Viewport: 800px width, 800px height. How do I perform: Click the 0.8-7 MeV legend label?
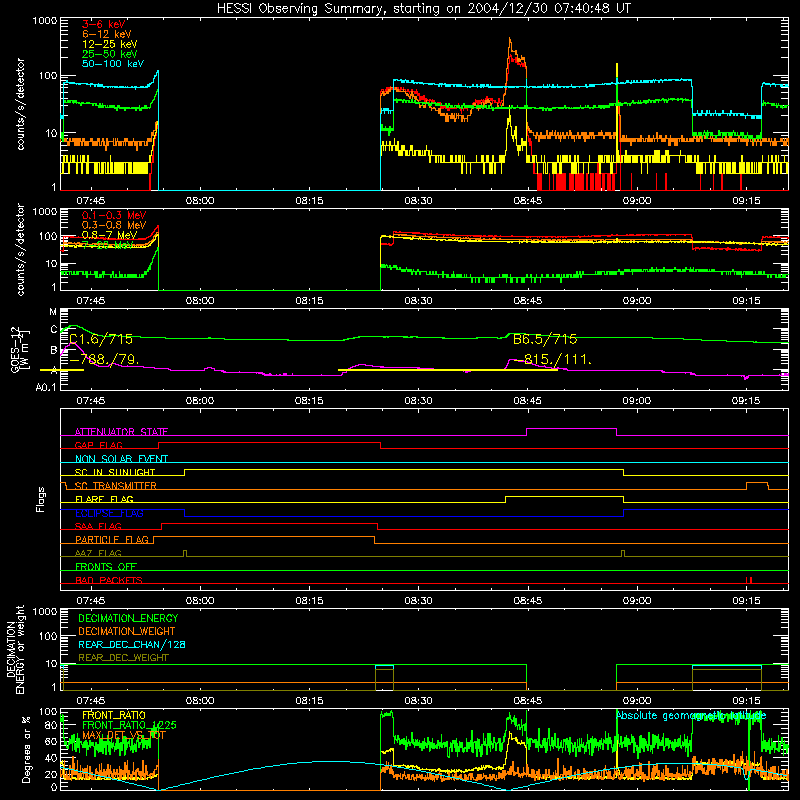[109, 235]
